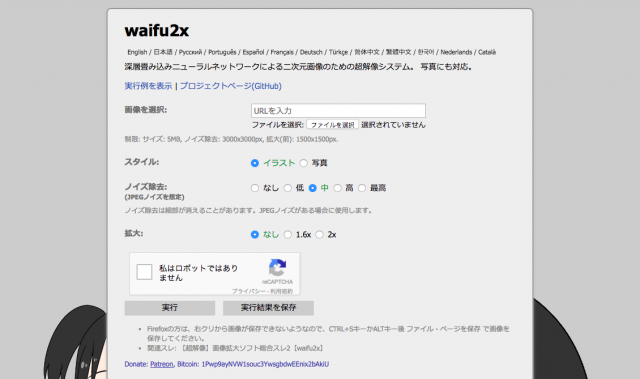Open 実行例を表示 examples link
The width and height of the screenshot is (640, 379).
[x=148, y=86]
